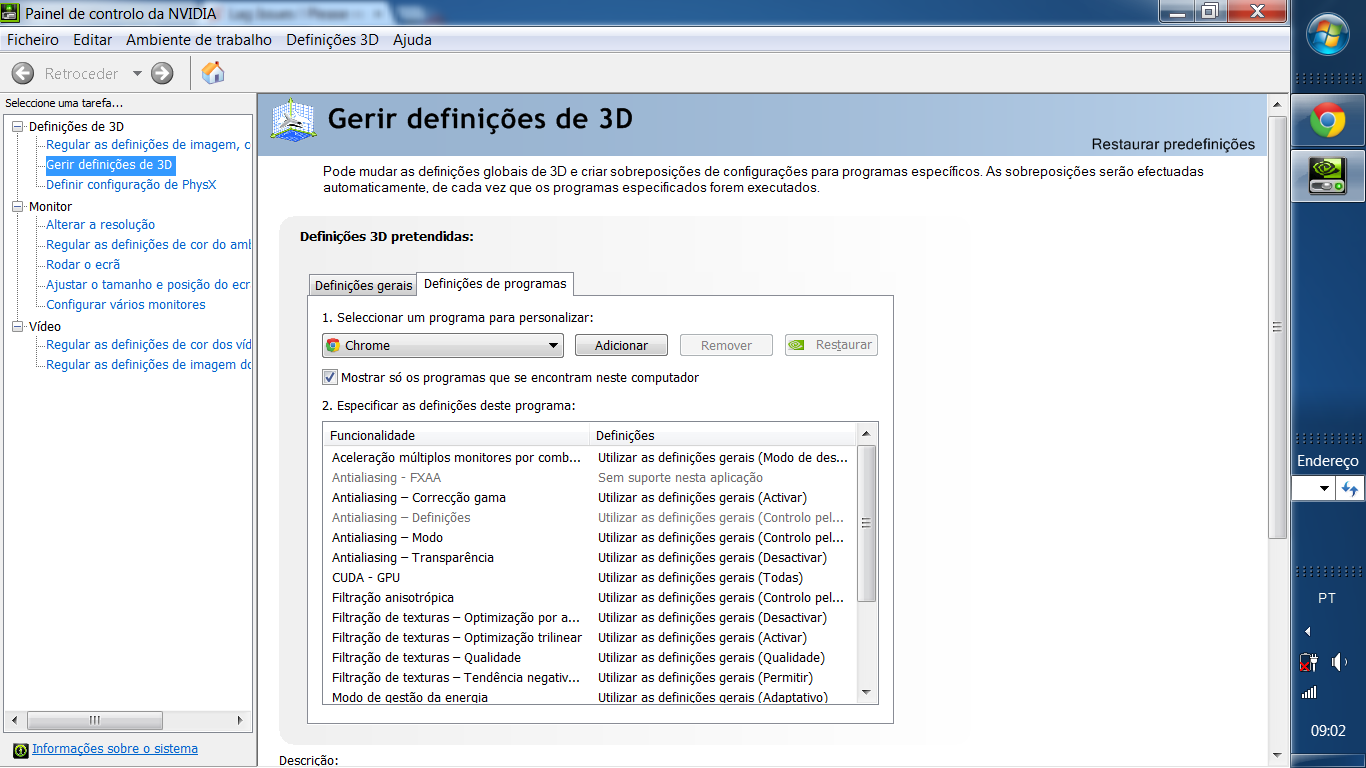Click the settings list scroll down arrow
Viewport: 1366px width, 768px height.
coord(867,692)
